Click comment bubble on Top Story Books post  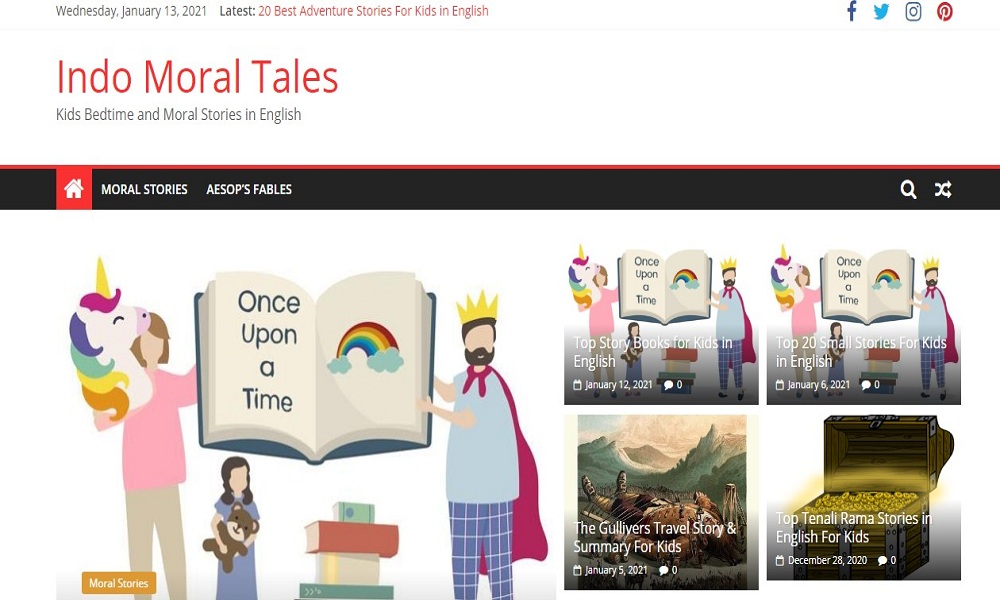click(668, 384)
